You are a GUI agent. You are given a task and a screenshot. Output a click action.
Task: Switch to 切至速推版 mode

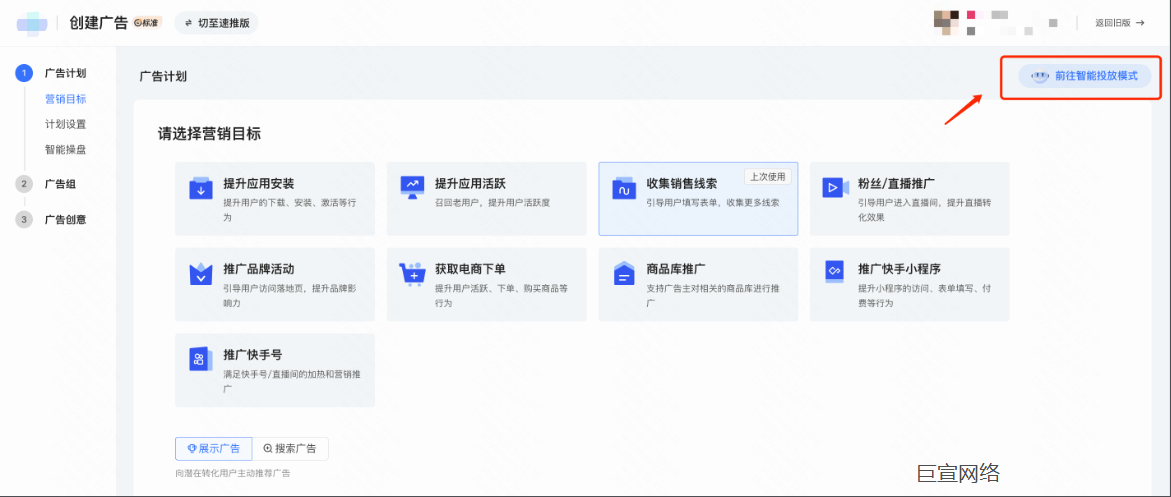217,23
